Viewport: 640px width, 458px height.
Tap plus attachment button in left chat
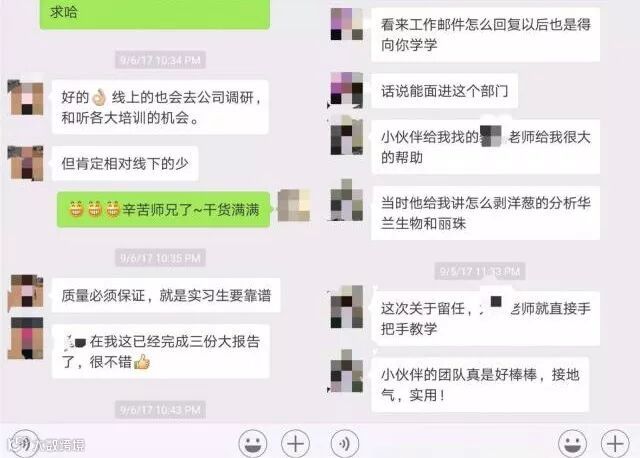pyautogui.click(x=296, y=443)
